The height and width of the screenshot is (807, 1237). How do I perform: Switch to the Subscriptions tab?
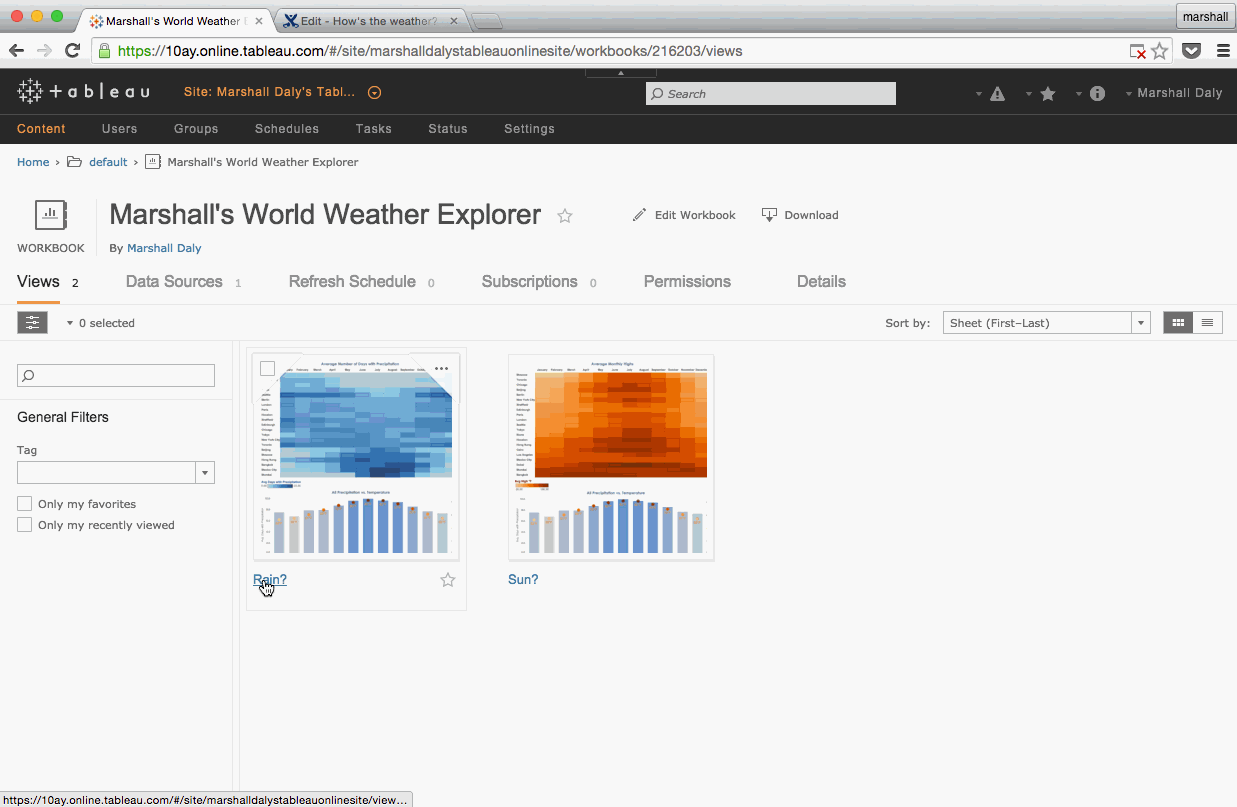pos(530,282)
